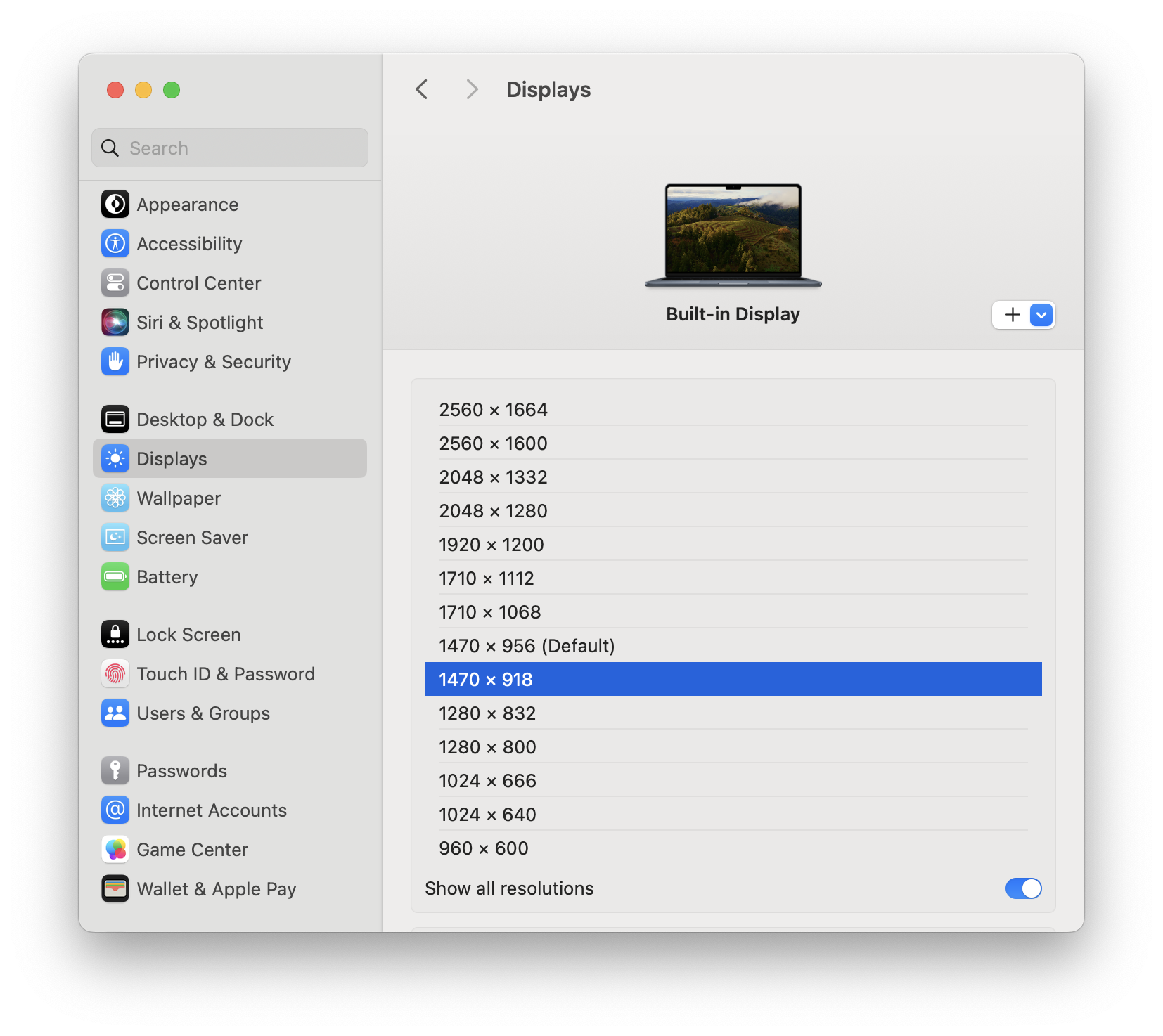Screen dimensions: 1163x1036
Task: Open Accessibility settings label
Action: 189,244
